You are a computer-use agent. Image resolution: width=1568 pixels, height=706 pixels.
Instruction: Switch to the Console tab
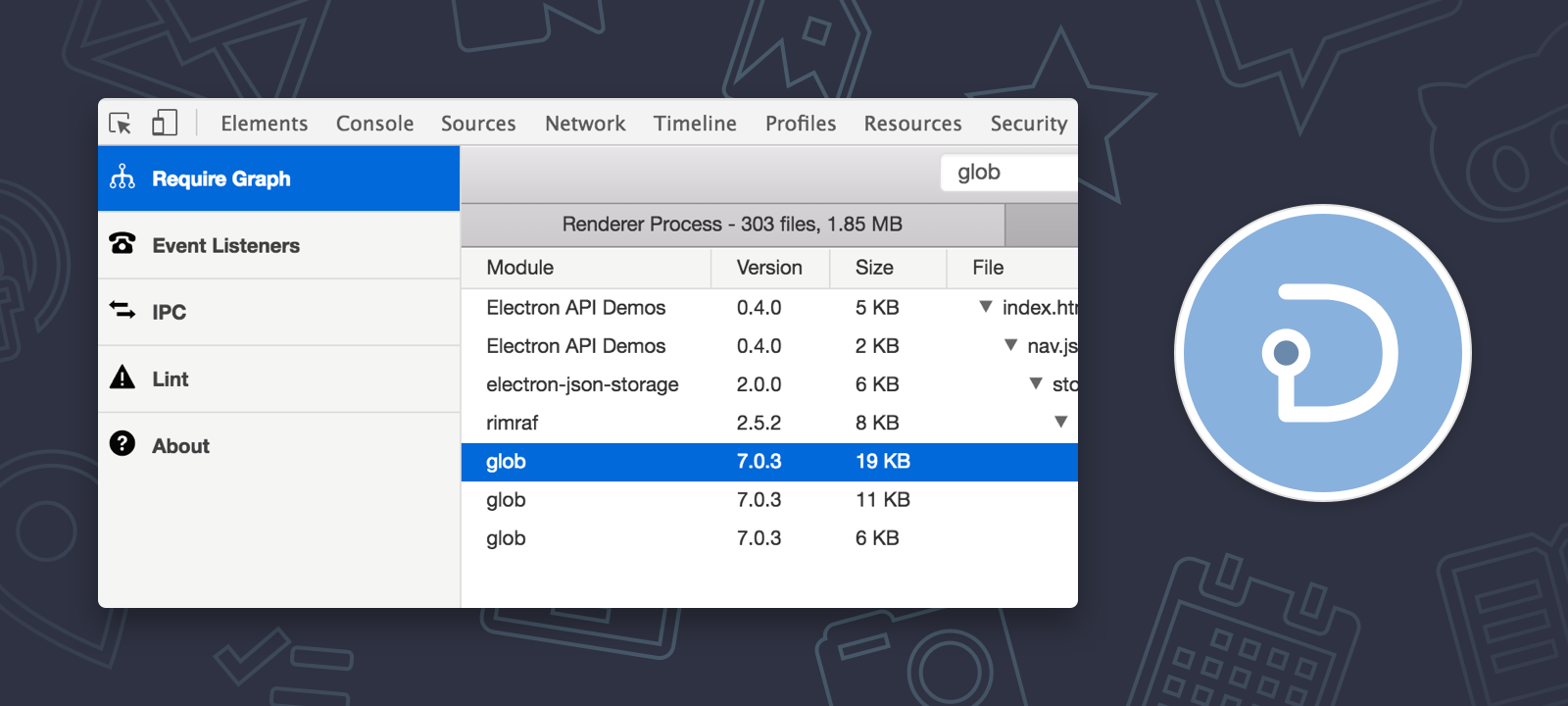[374, 124]
